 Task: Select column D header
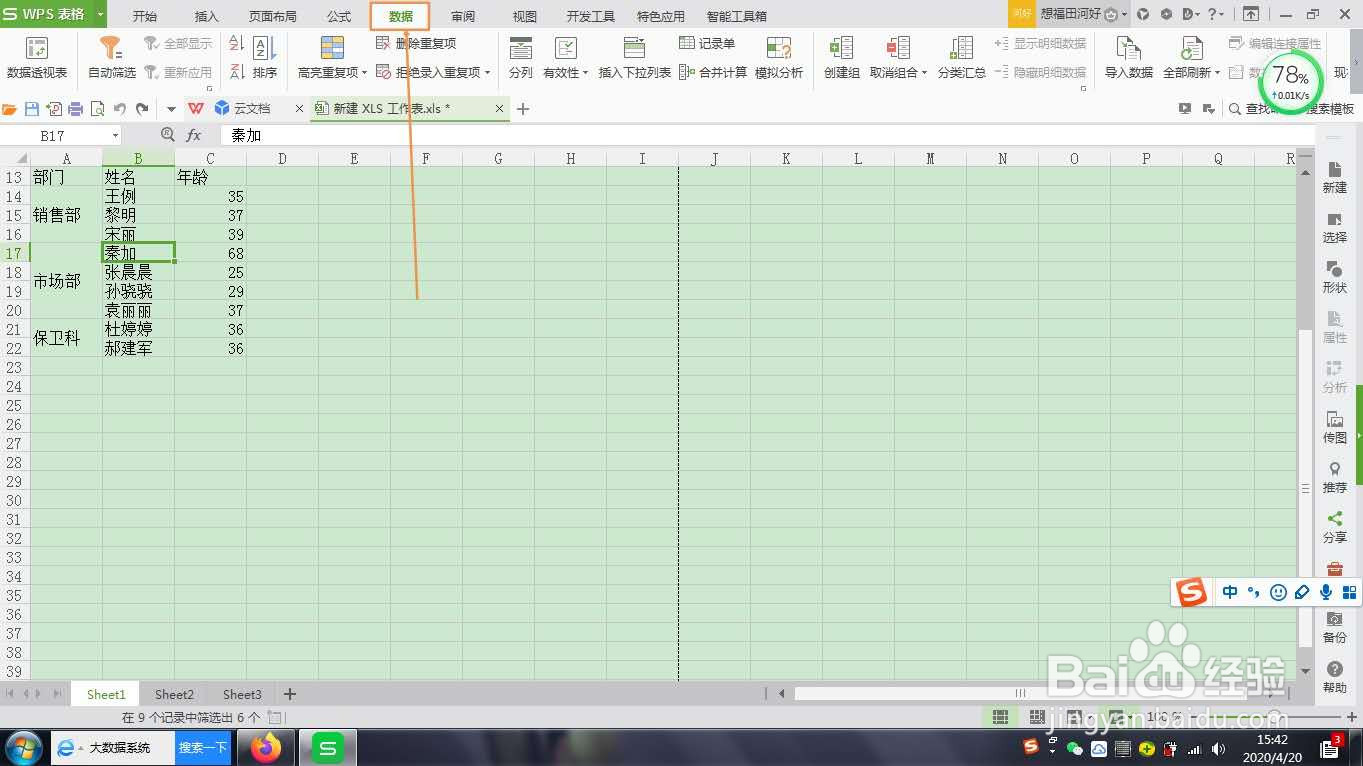(x=282, y=158)
